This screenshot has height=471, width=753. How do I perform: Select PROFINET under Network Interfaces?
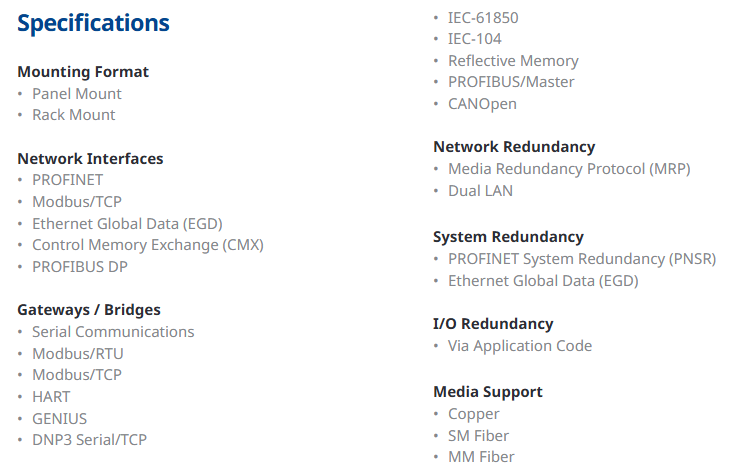67,180
